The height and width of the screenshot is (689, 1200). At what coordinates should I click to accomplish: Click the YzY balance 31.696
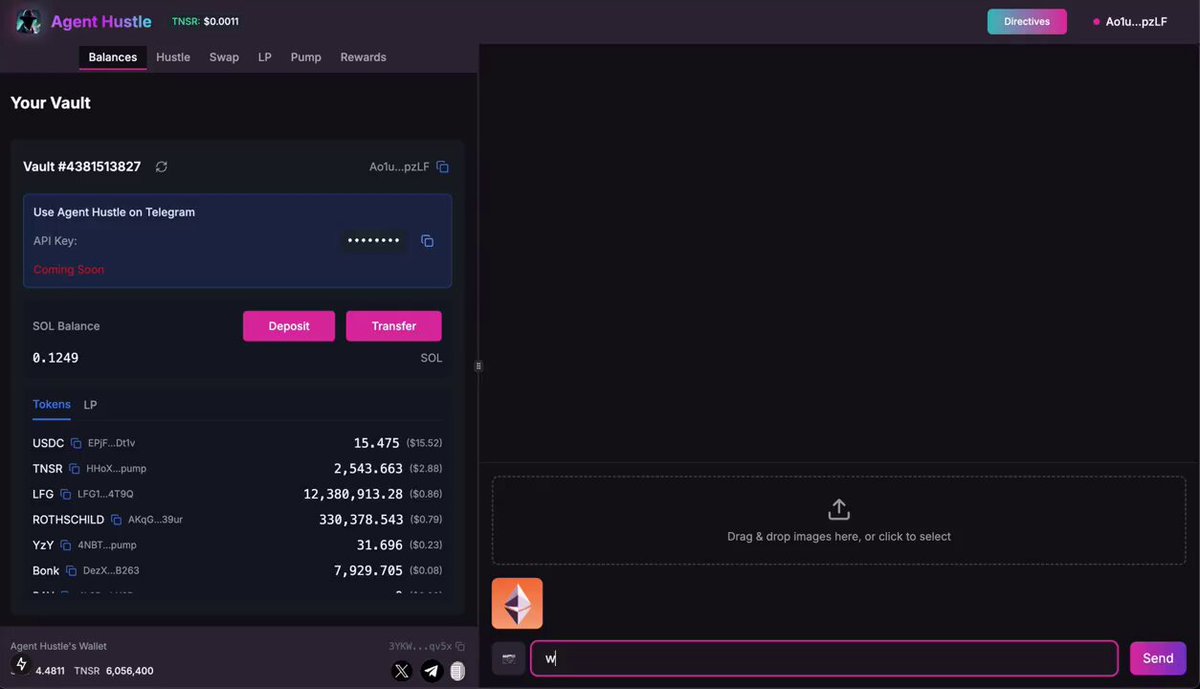point(380,545)
